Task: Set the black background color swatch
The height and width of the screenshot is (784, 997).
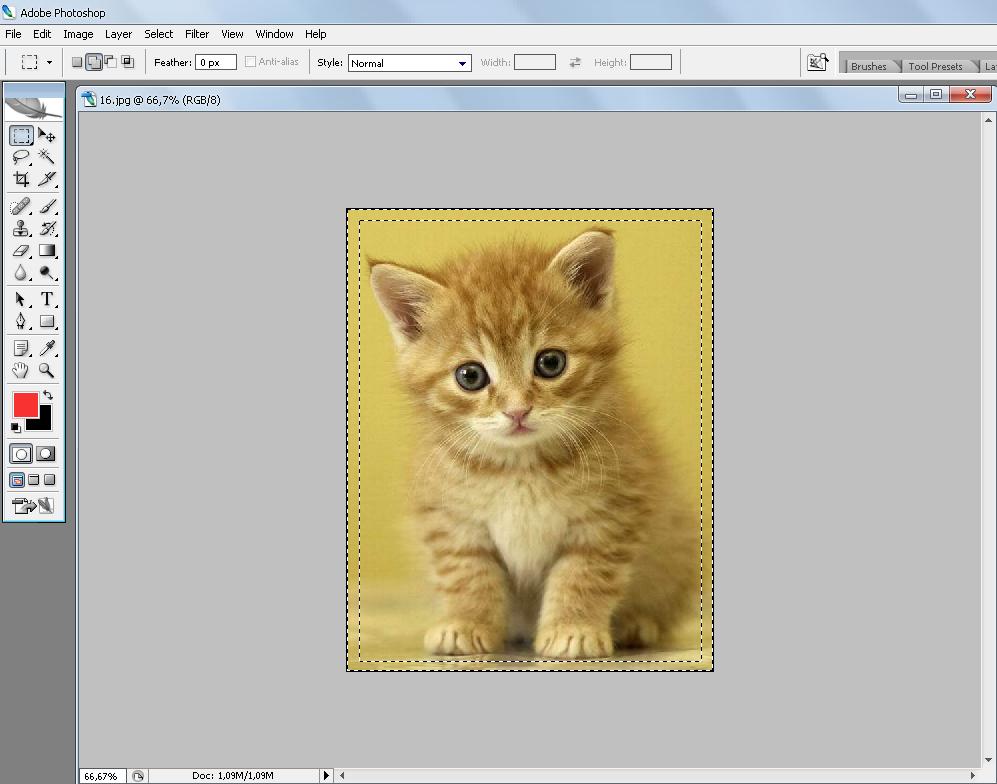Action: (43, 421)
